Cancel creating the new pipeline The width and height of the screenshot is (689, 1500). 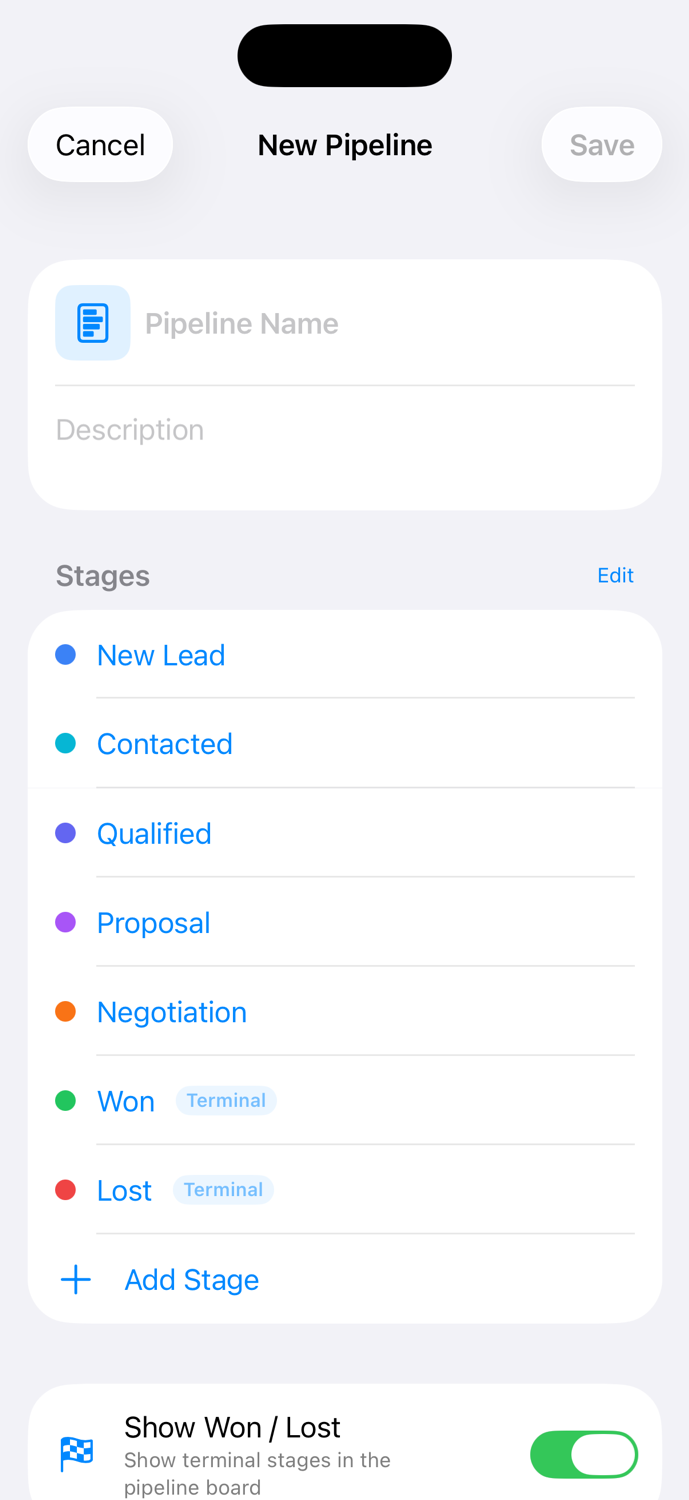click(x=100, y=143)
